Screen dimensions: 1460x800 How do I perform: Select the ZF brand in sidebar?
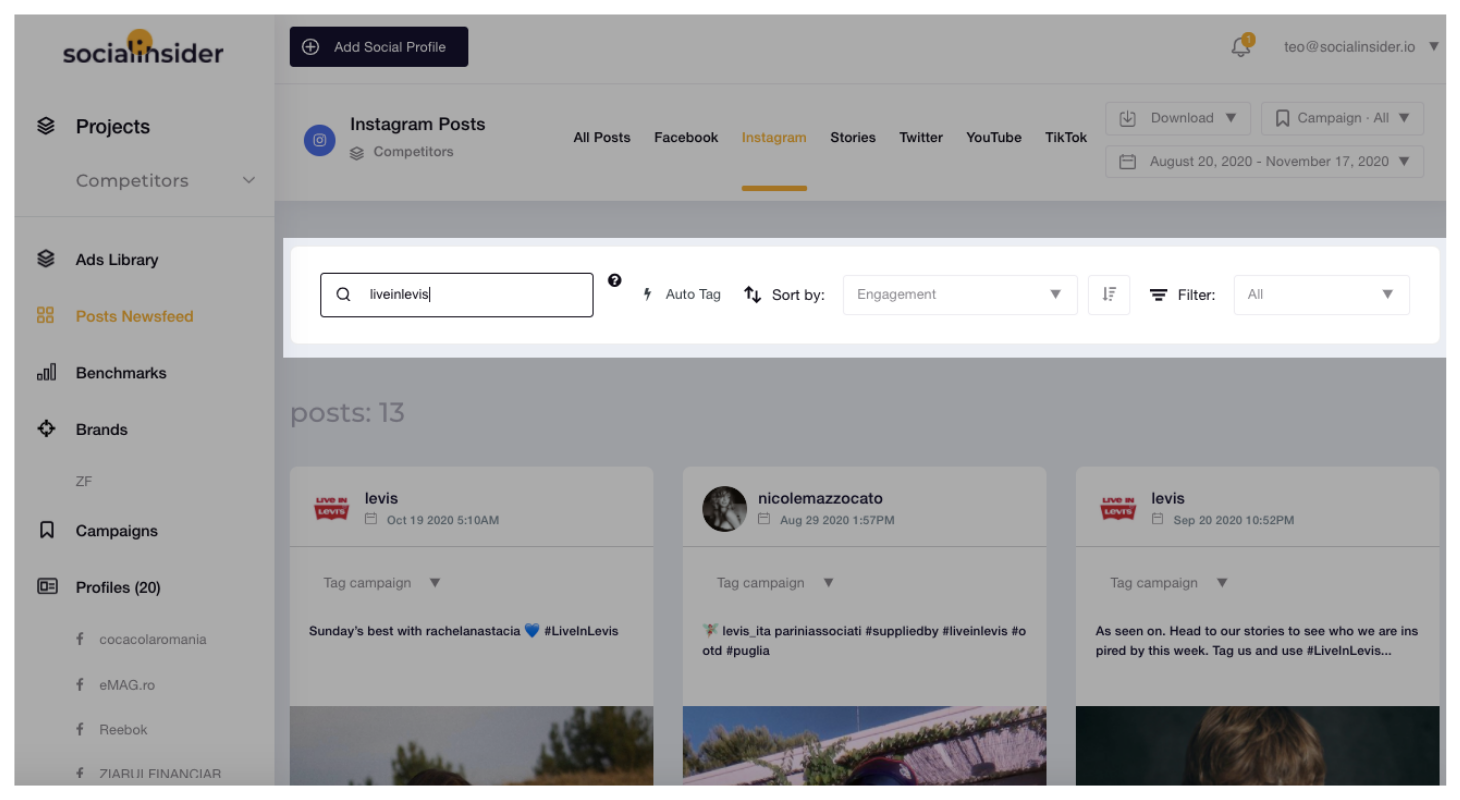(84, 481)
